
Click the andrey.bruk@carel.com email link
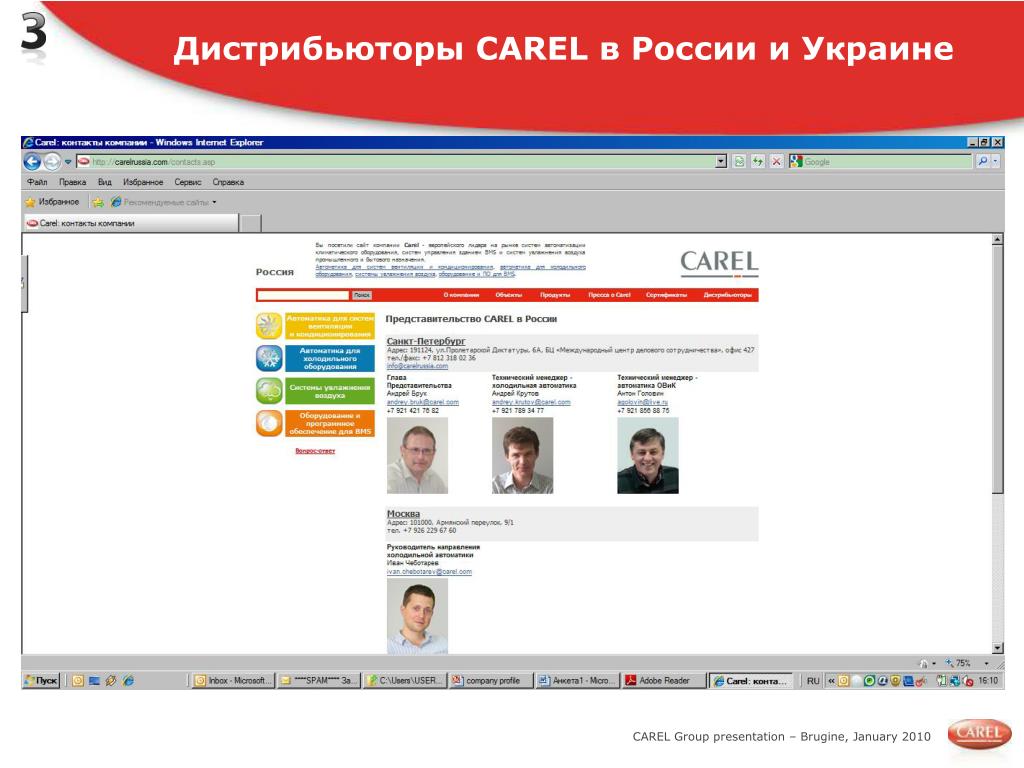[423, 402]
